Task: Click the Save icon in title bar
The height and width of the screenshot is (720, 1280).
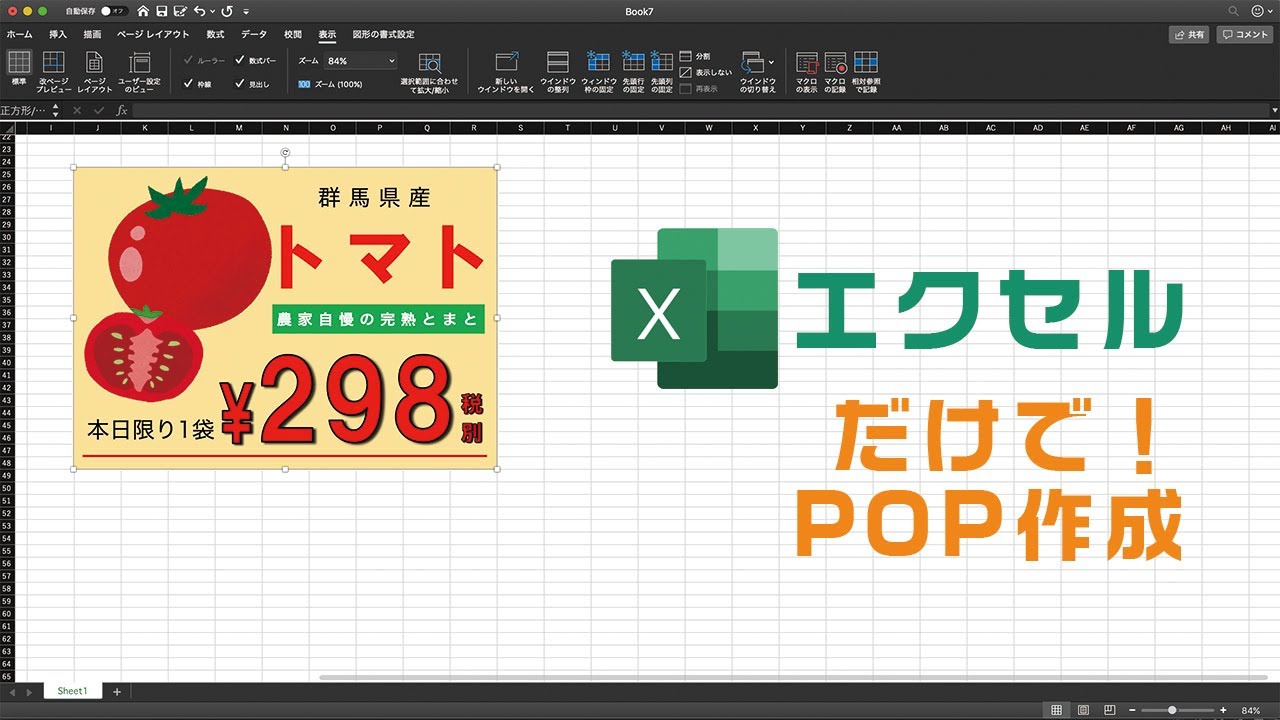Action: 161,11
